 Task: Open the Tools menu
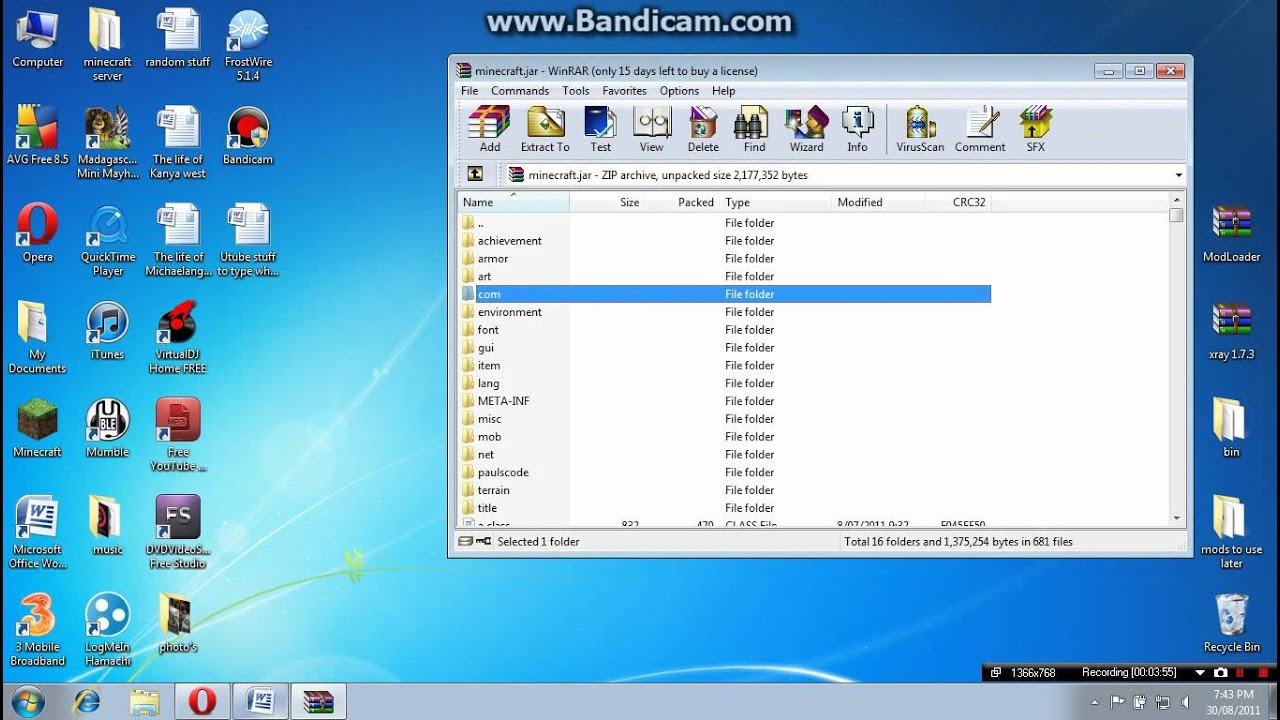[576, 91]
